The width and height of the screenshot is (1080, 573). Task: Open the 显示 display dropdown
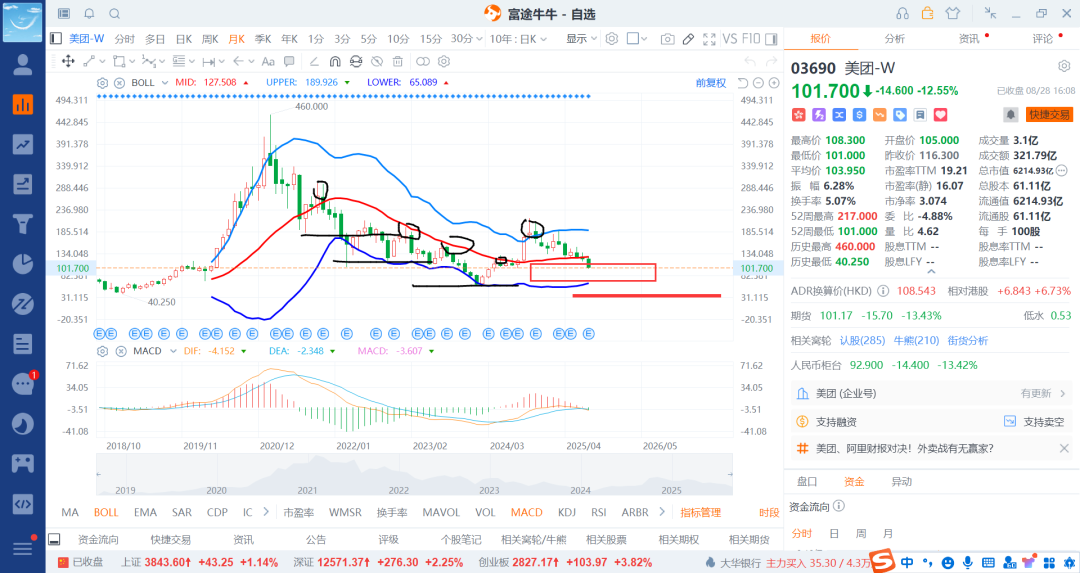(581, 39)
